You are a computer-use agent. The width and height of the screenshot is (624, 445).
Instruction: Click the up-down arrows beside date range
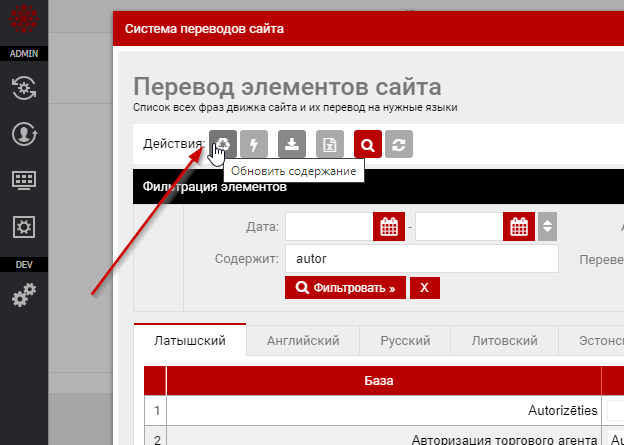(x=546, y=227)
